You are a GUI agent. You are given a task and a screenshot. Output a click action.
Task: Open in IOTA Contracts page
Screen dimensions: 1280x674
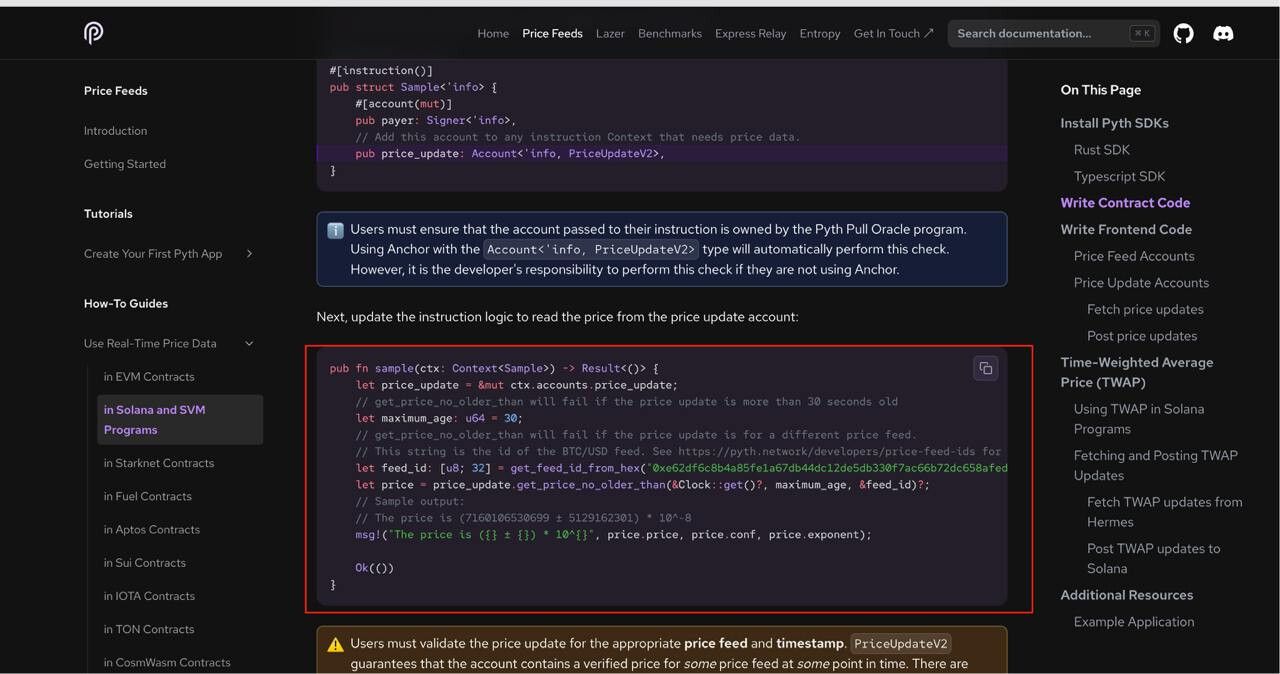point(149,596)
